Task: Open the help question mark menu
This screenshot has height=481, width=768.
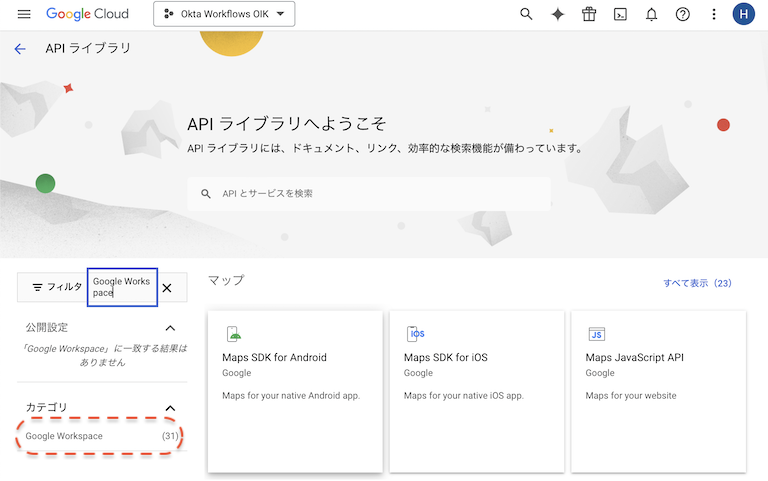Action: 682,14
